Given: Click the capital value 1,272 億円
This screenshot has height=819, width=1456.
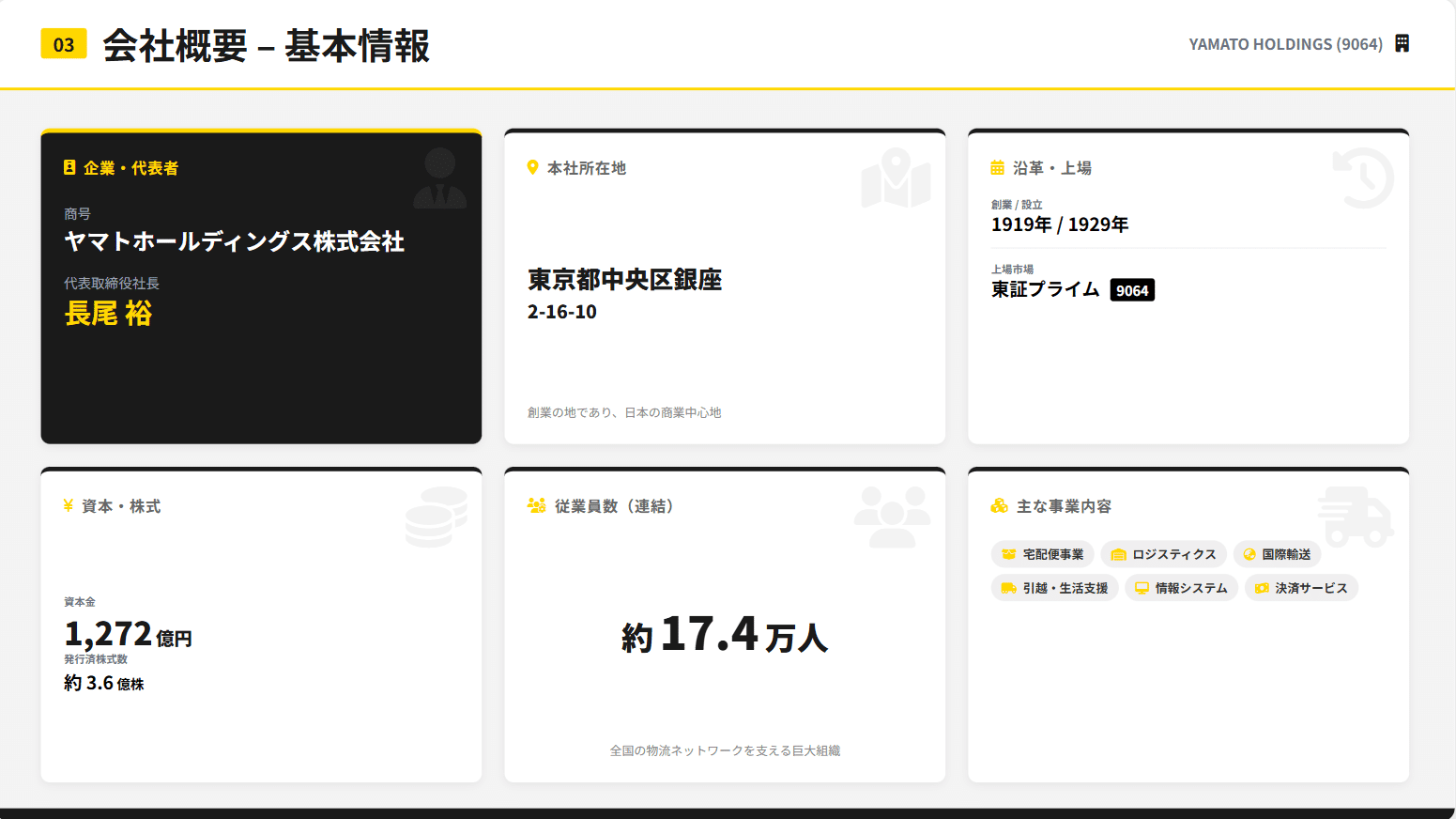Looking at the screenshot, I should pos(128,634).
